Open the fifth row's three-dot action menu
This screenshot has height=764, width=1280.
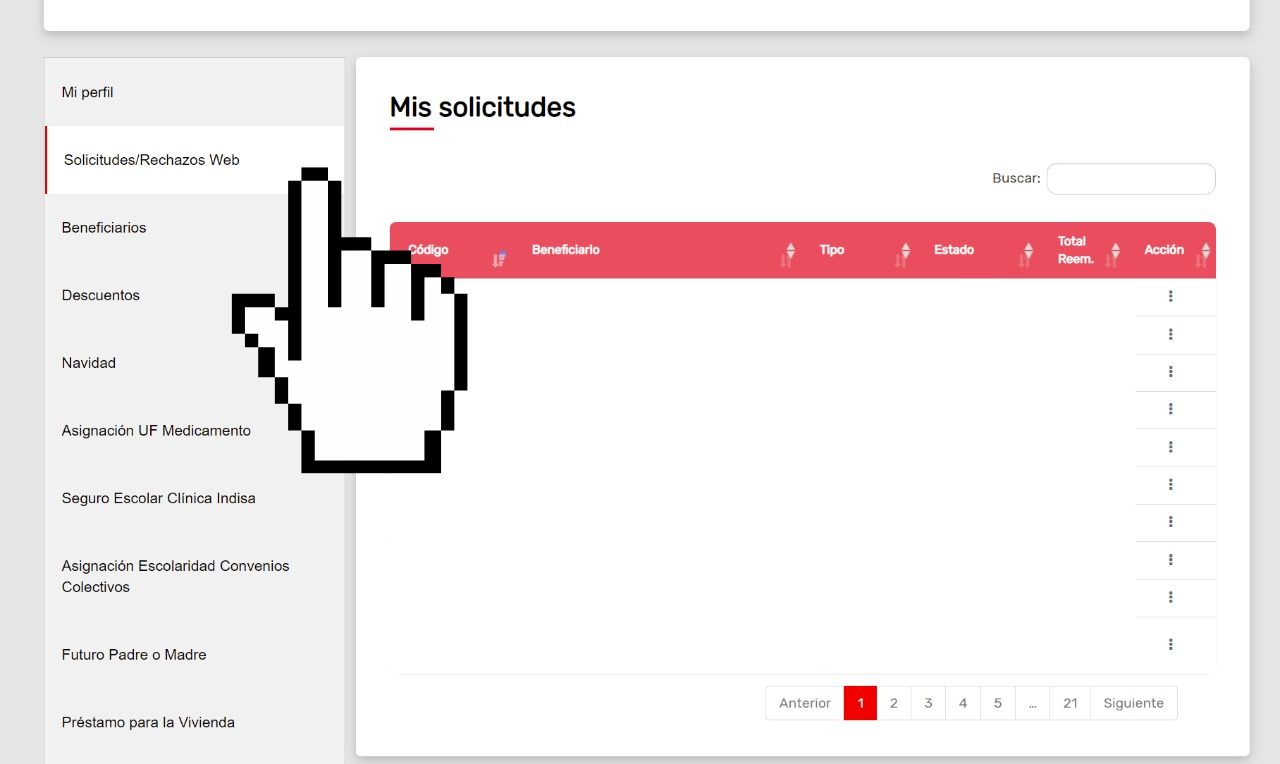point(1170,447)
